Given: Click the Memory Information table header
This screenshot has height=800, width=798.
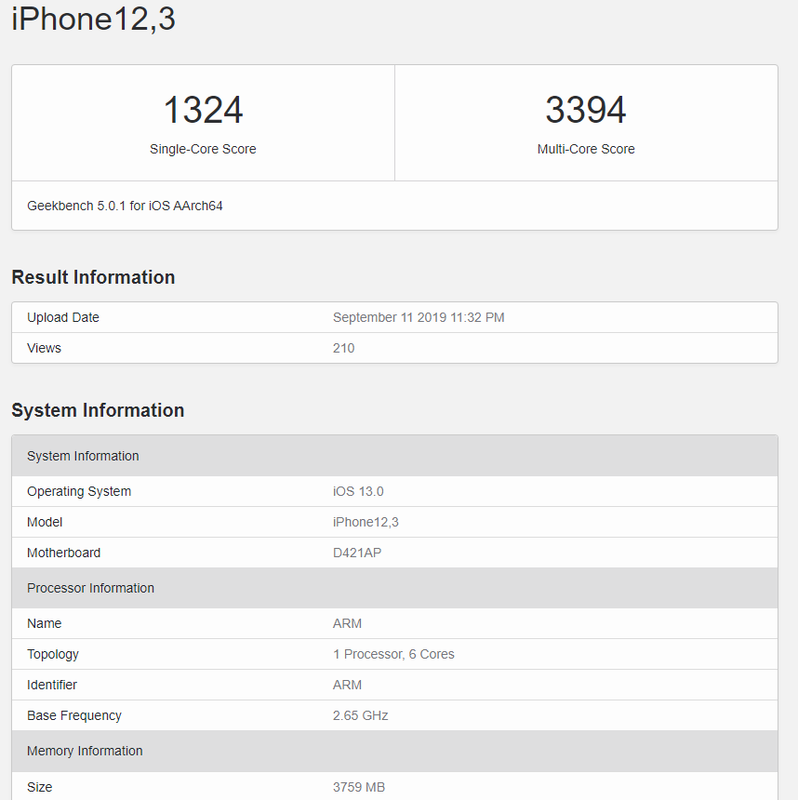Looking at the screenshot, I should [395, 751].
